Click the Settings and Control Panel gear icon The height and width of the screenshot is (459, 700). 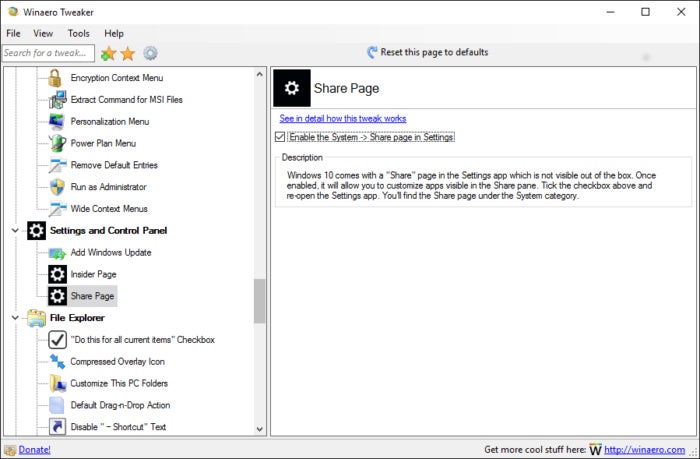(36, 231)
